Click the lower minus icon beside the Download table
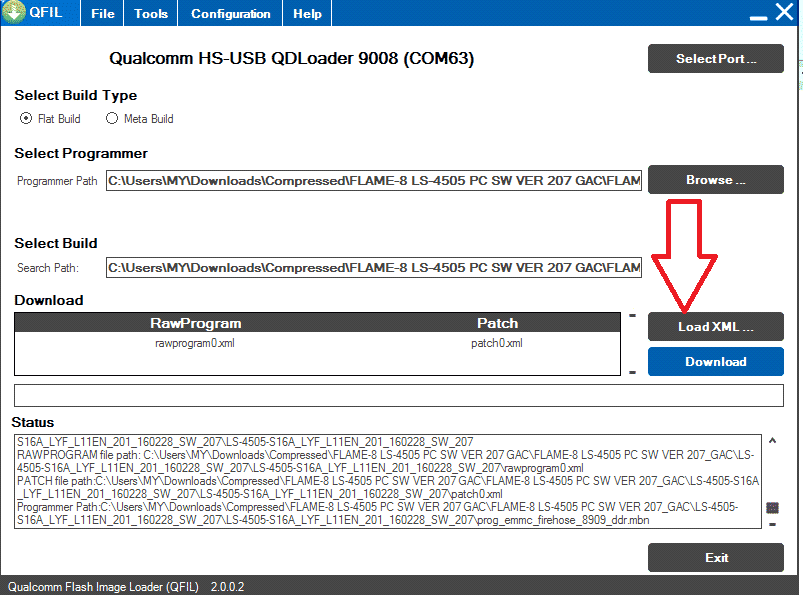This screenshot has width=803, height=595. click(x=632, y=372)
